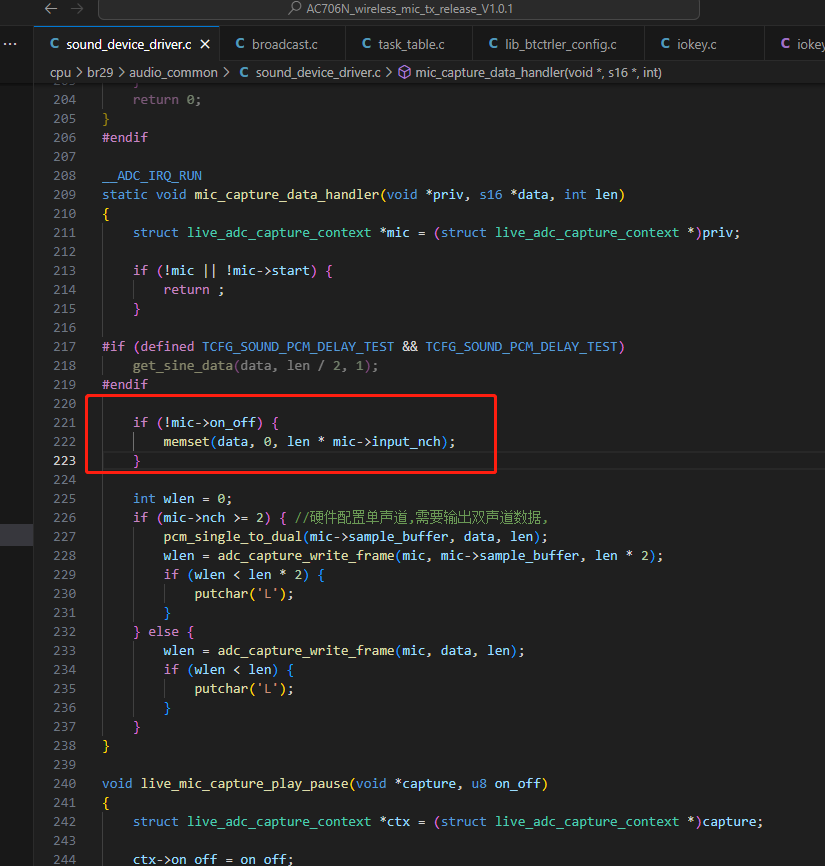The width and height of the screenshot is (825, 866).
Task: Open the task_table.c tab
Action: 409,44
